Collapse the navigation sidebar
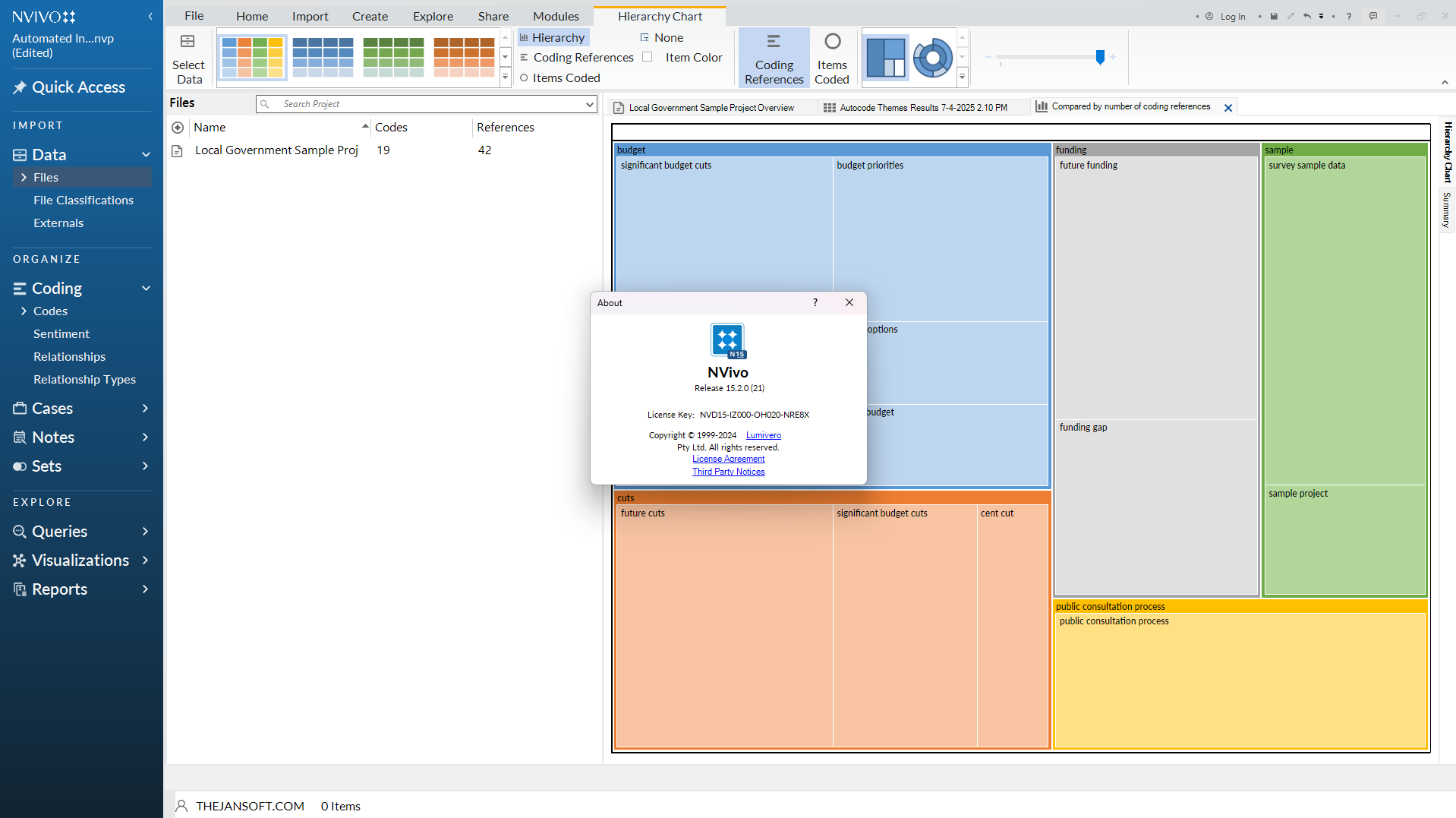The image size is (1456, 818). tap(150, 16)
